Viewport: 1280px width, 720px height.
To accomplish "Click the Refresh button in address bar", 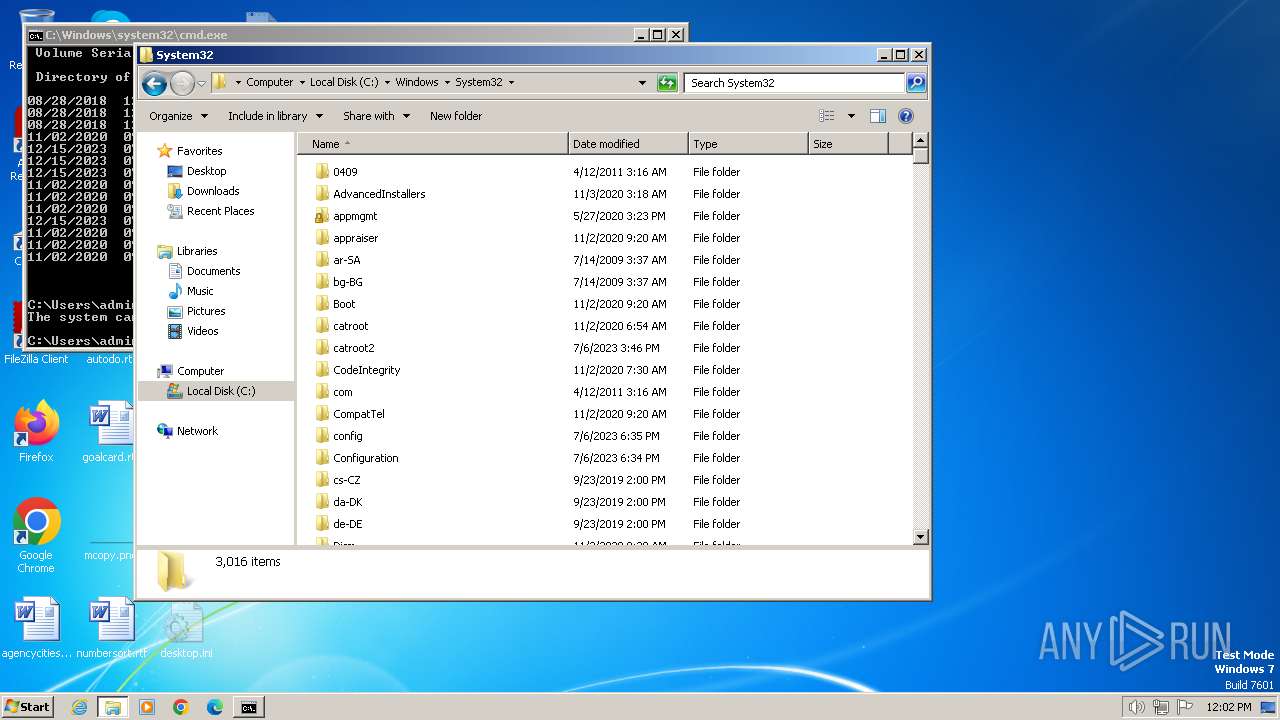I will point(667,83).
